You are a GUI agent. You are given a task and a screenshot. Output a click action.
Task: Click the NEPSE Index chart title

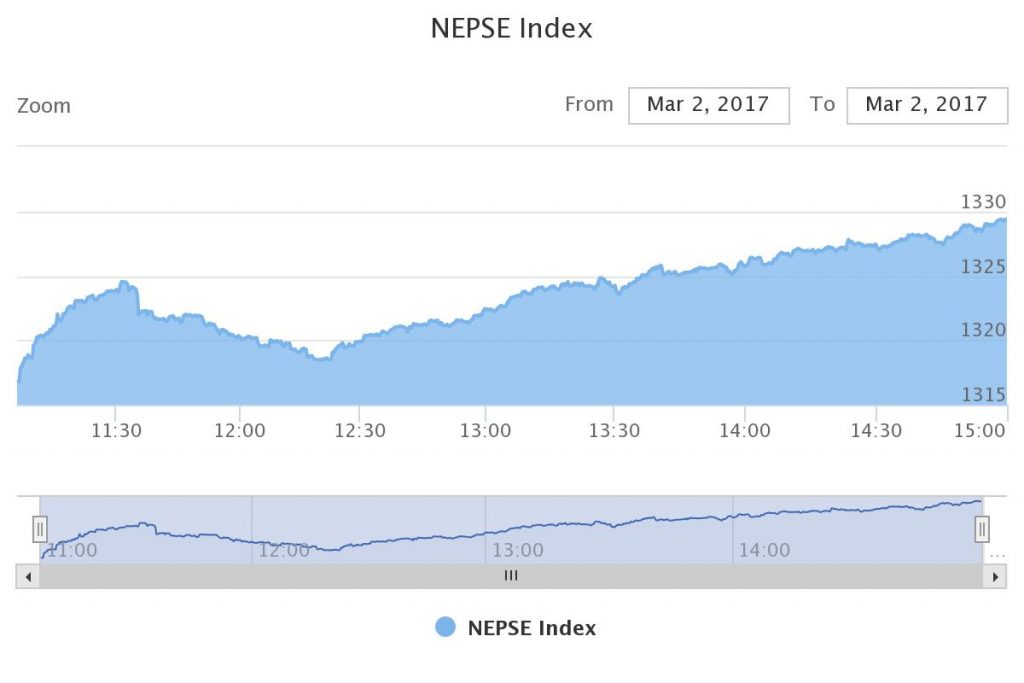511,28
